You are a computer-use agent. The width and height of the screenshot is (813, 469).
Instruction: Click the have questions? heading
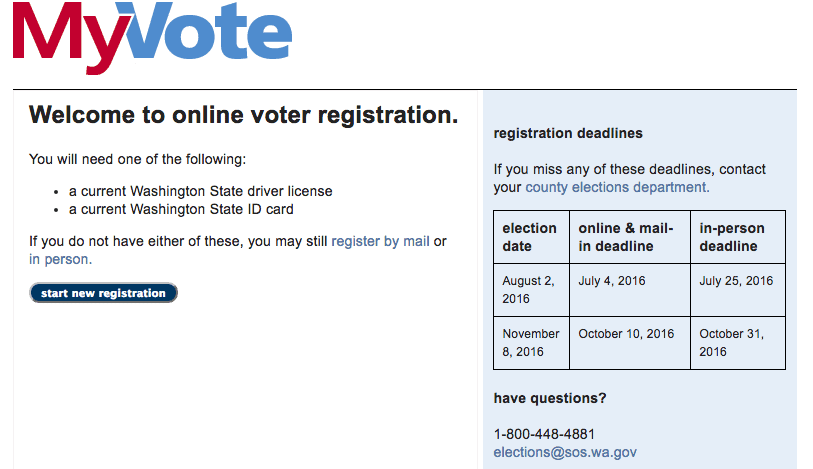(550, 398)
